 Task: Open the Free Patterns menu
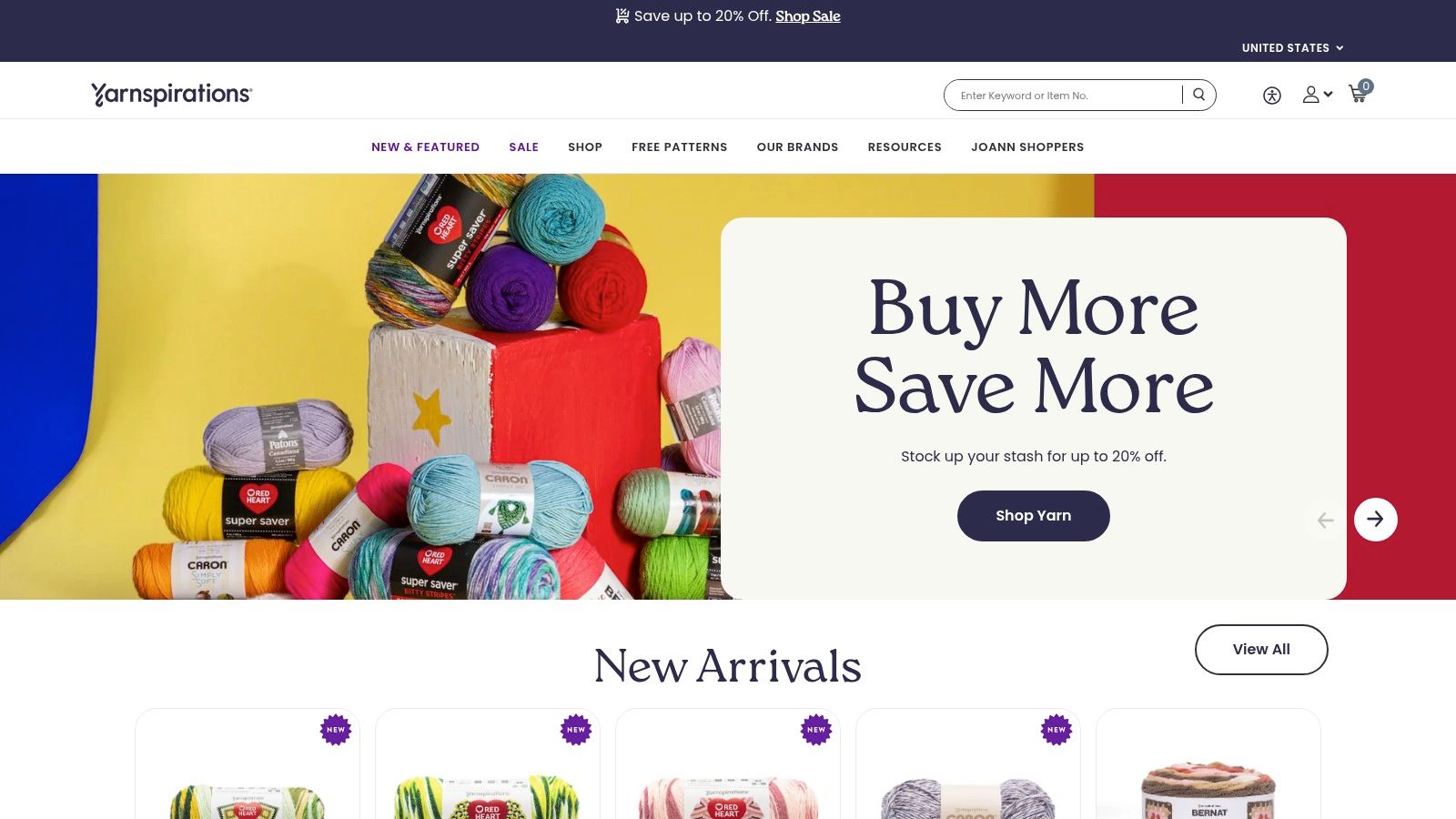click(679, 147)
